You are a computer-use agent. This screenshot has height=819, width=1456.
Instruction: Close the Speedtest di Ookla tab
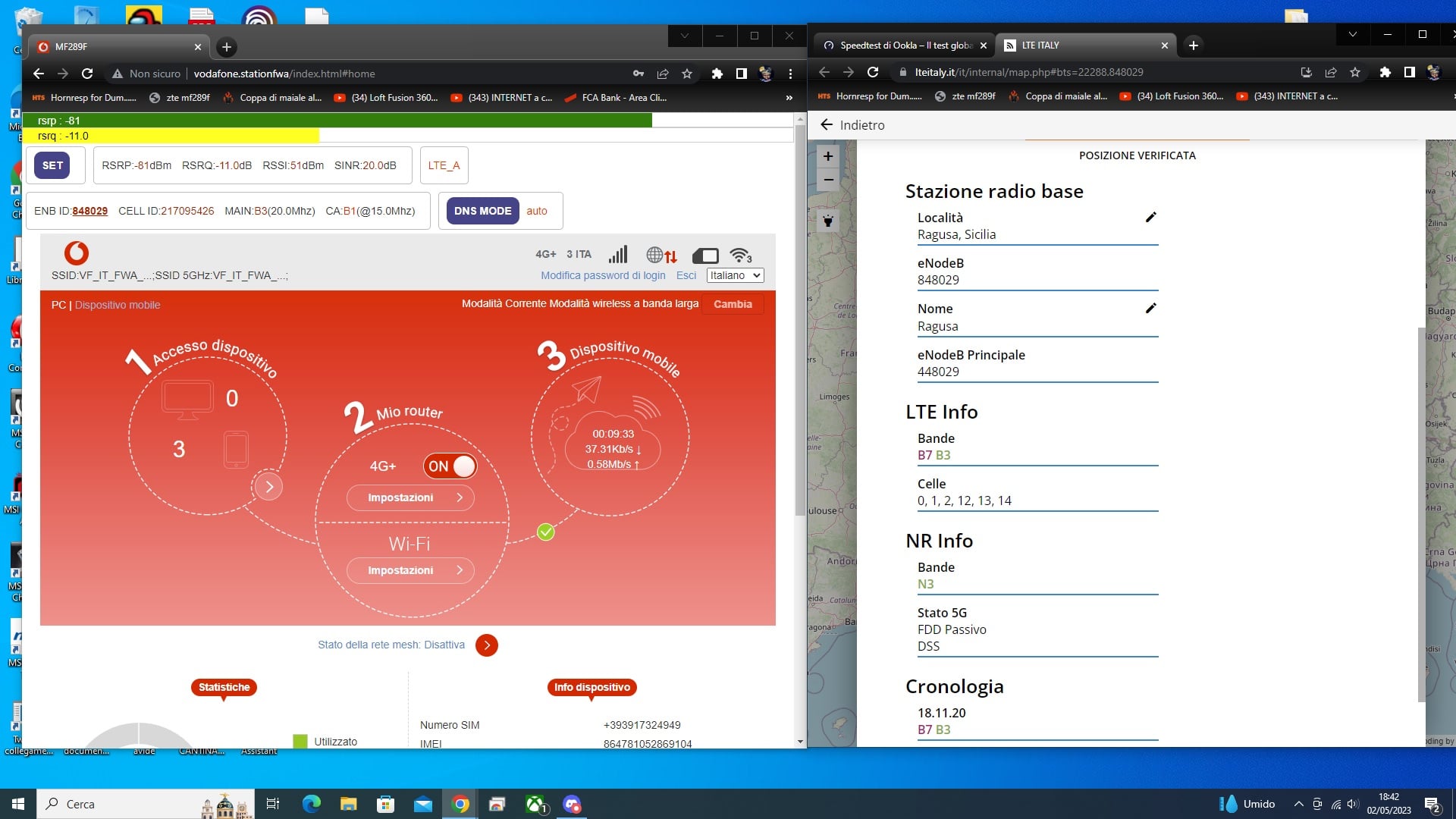coord(984,45)
